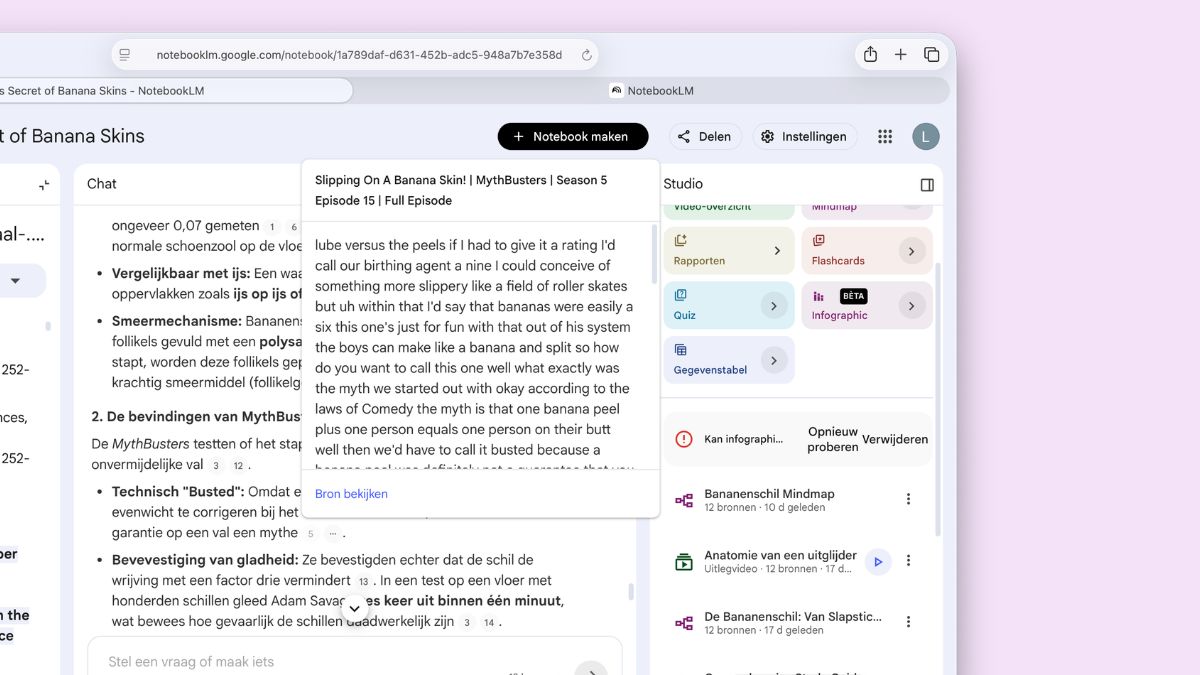Click the Chat panel heading
Image resolution: width=1200 pixels, height=675 pixels.
click(x=102, y=184)
